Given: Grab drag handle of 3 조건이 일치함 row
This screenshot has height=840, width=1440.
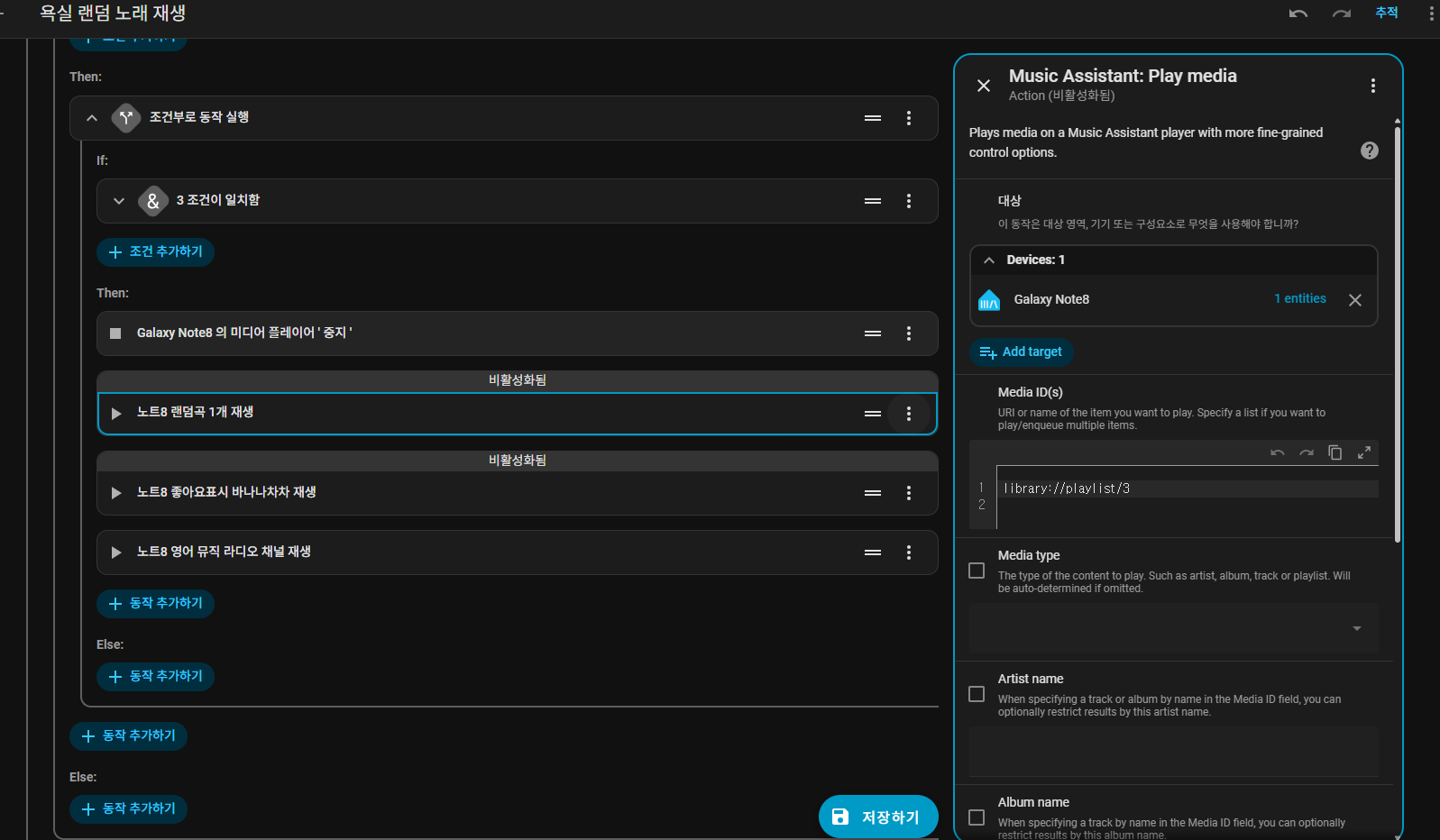Looking at the screenshot, I should tap(872, 201).
